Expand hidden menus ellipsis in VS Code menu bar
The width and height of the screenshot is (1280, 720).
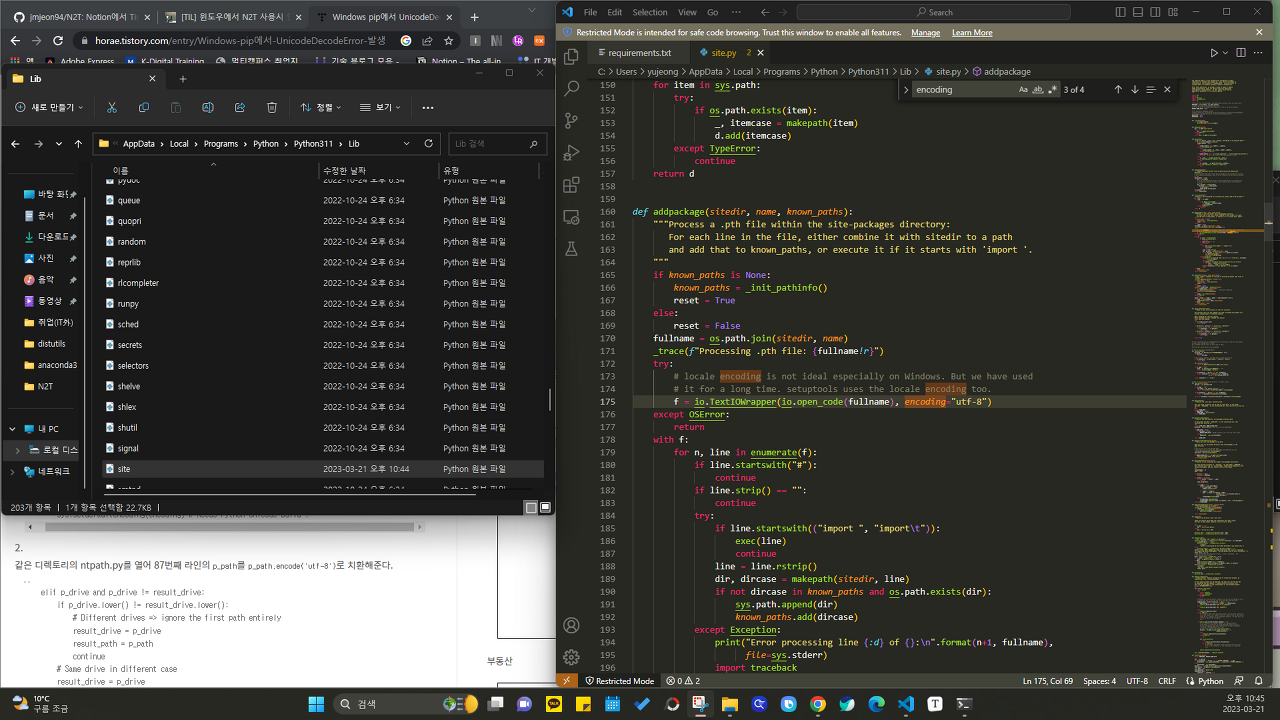pos(736,12)
